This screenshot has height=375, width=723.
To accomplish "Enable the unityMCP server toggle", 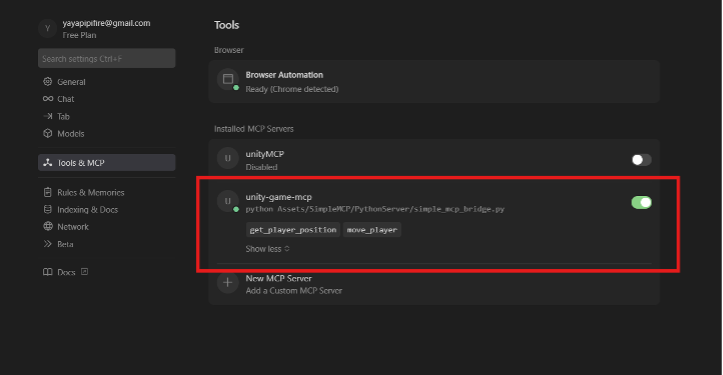I will click(x=641, y=160).
